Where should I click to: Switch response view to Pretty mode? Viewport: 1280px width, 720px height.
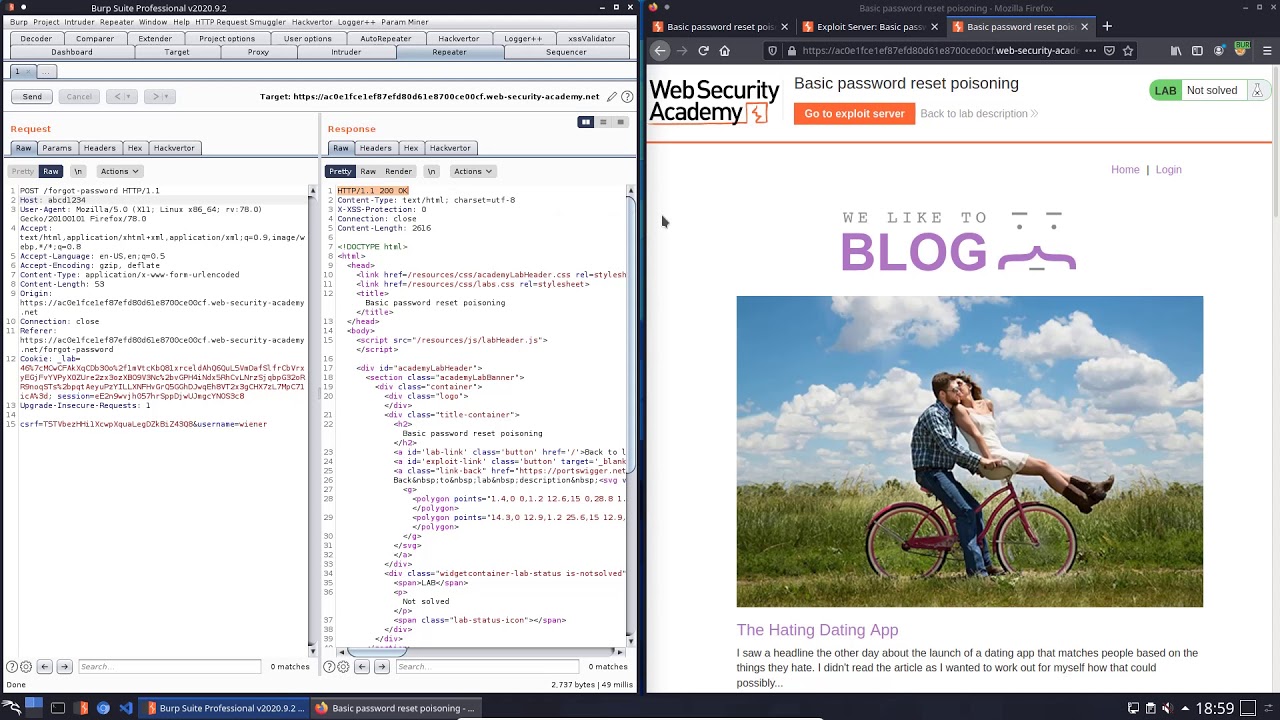[x=341, y=172]
